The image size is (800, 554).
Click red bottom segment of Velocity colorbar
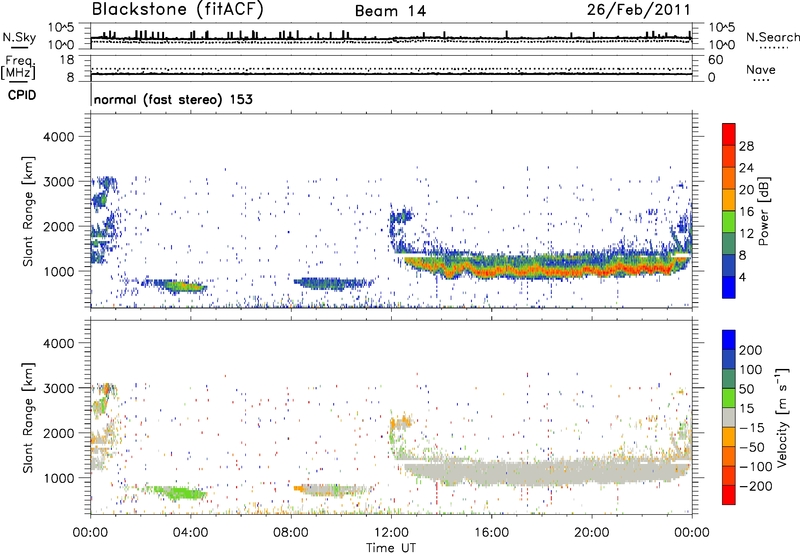[x=729, y=495]
